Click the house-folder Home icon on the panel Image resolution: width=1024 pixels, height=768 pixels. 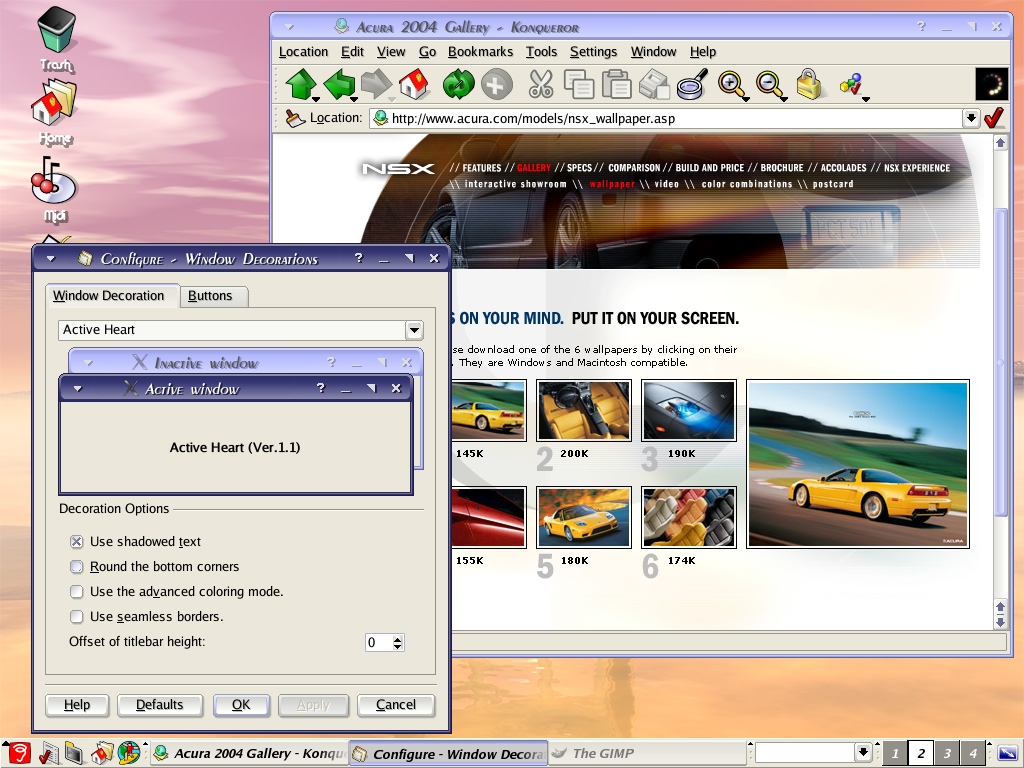[102, 754]
